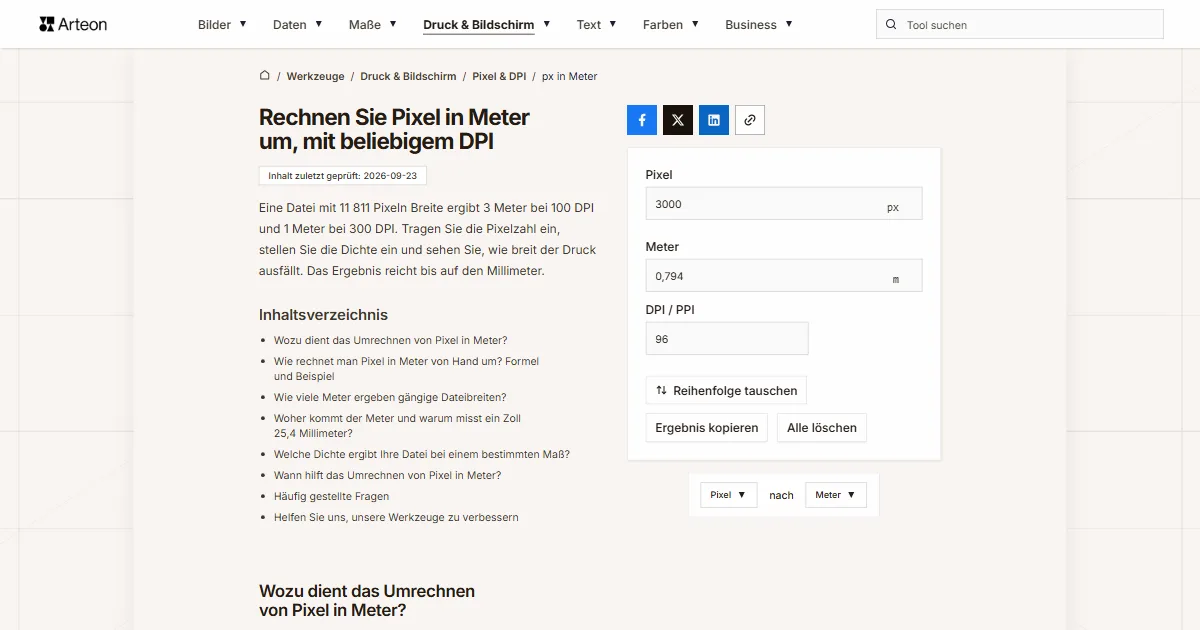Copy the page link icon
The image size is (1200, 630).
750,120
